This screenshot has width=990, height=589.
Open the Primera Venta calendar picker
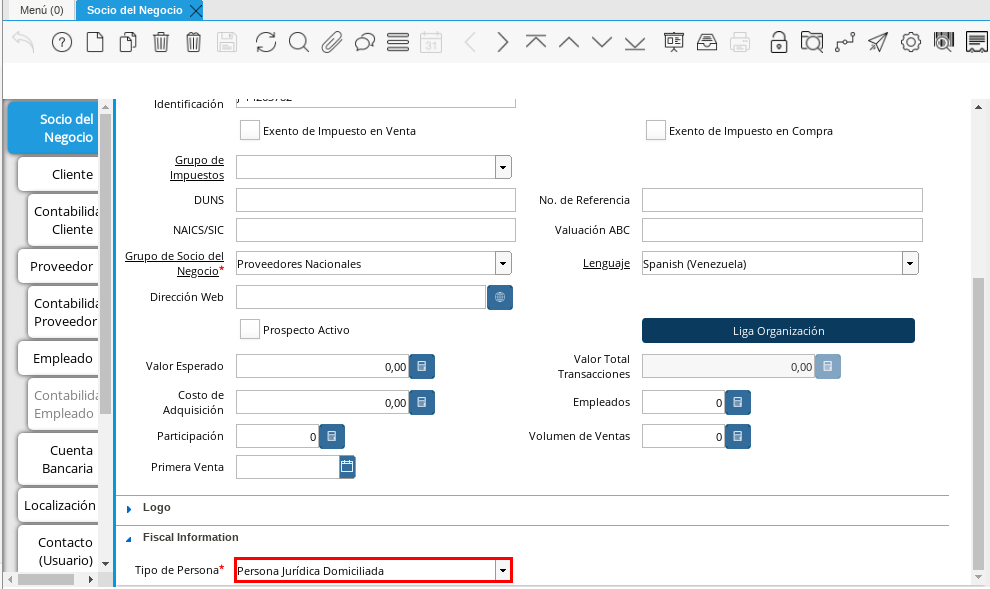point(347,467)
